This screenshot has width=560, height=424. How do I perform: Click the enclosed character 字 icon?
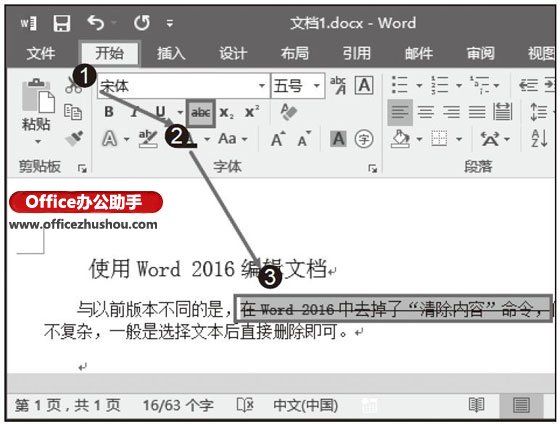click(x=364, y=139)
